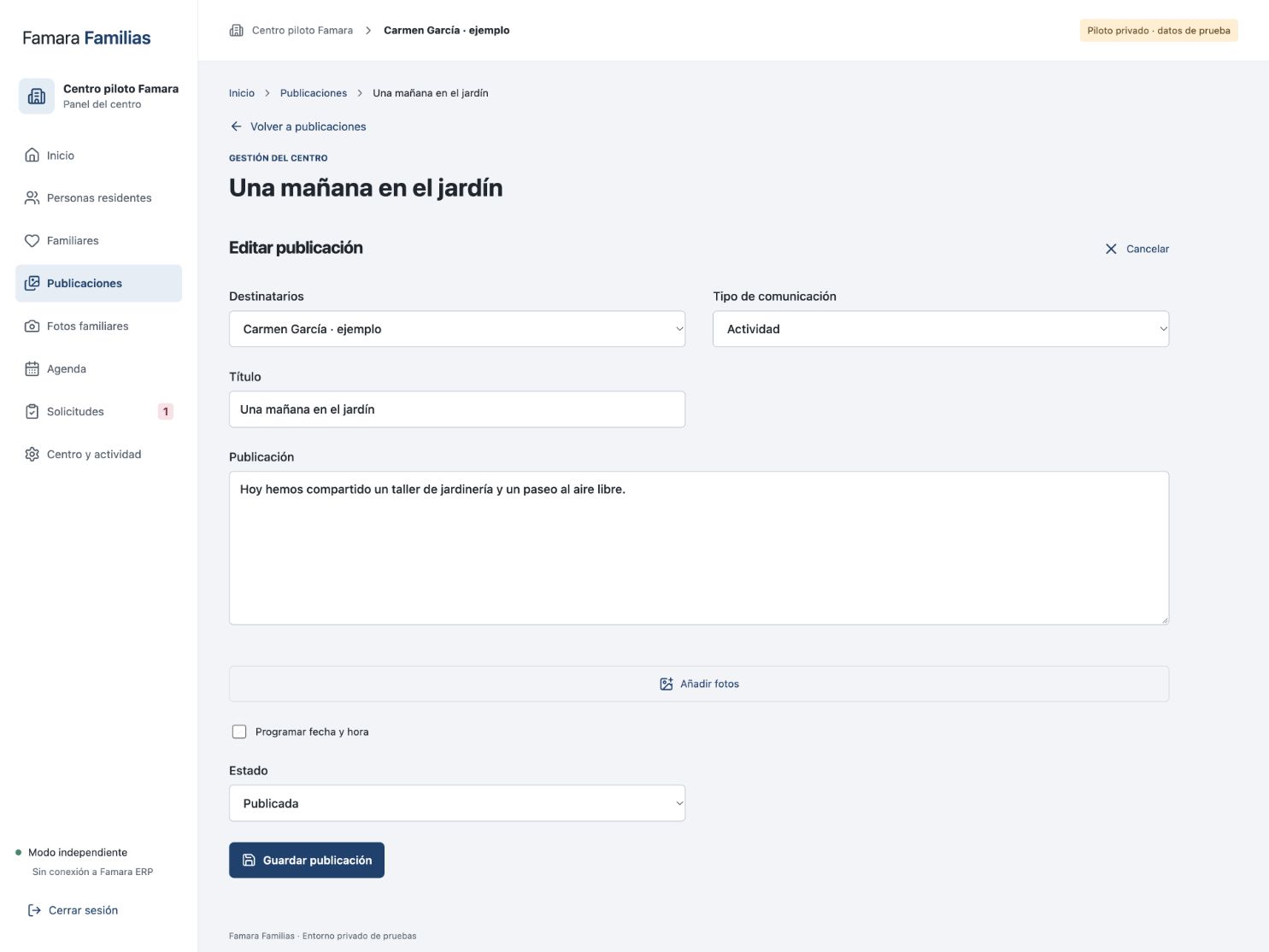
Task: Open the Estado dropdown showing Publicada
Action: pyautogui.click(x=457, y=803)
